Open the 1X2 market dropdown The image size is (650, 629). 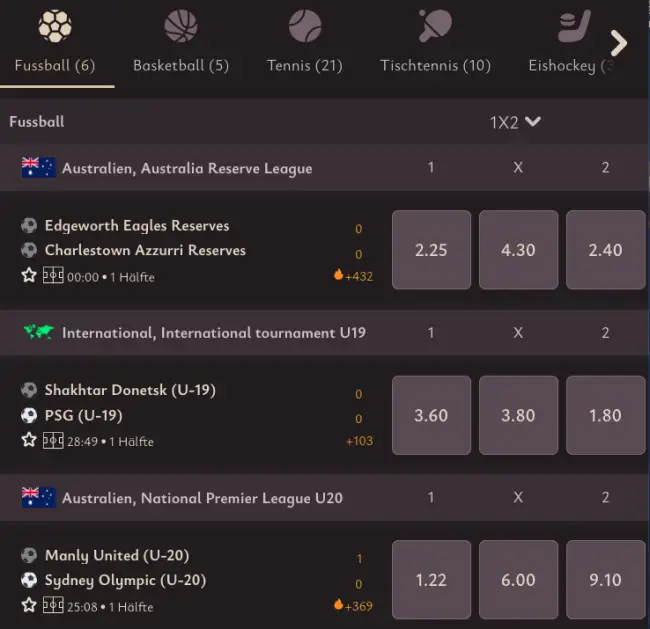click(x=515, y=122)
